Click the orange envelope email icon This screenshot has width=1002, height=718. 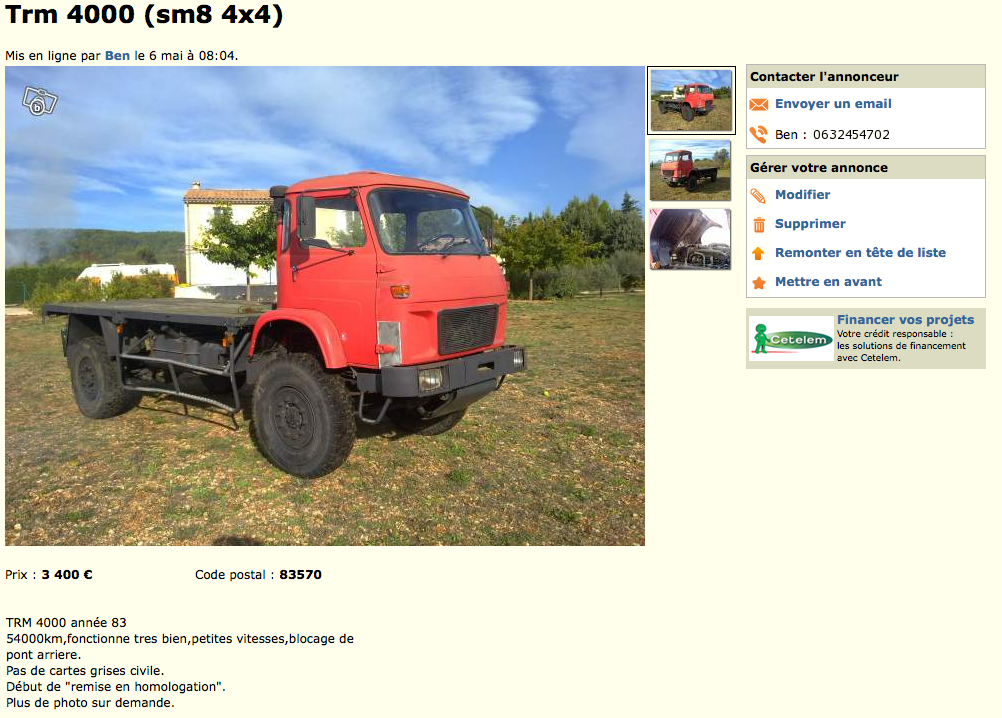pyautogui.click(x=759, y=105)
